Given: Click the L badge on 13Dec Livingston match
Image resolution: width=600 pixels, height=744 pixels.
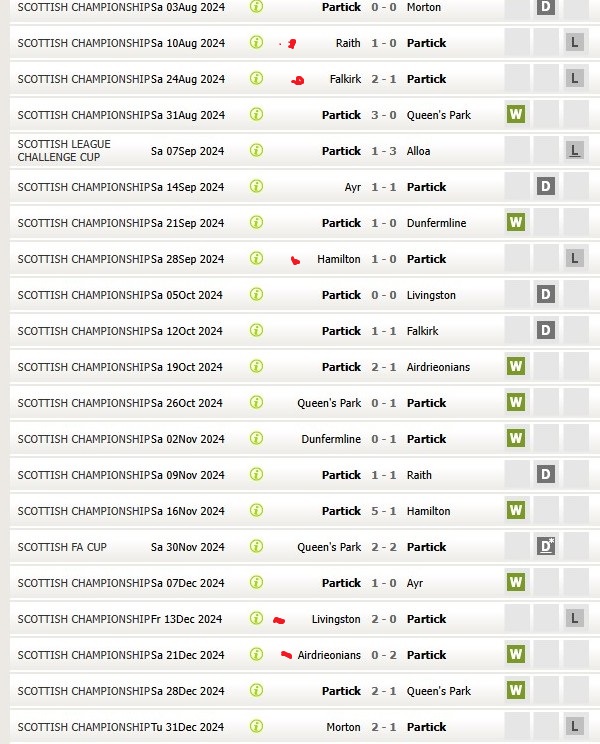Looking at the screenshot, I should click(x=574, y=619).
